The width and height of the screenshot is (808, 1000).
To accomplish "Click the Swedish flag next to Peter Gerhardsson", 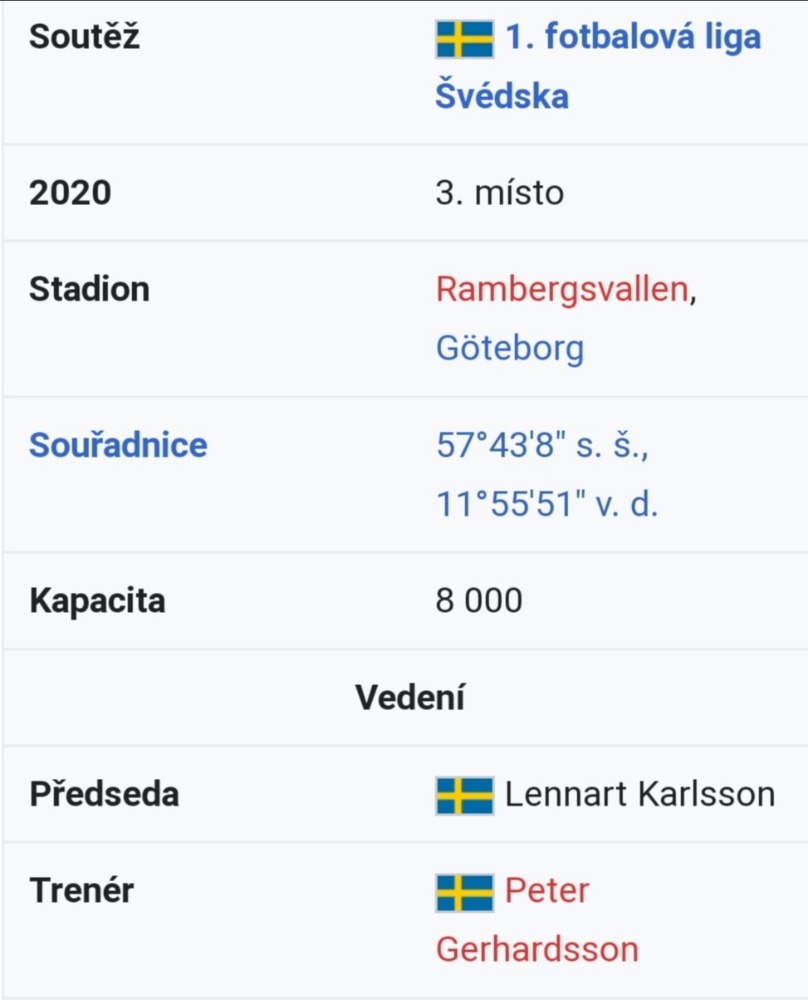I will pos(464,892).
